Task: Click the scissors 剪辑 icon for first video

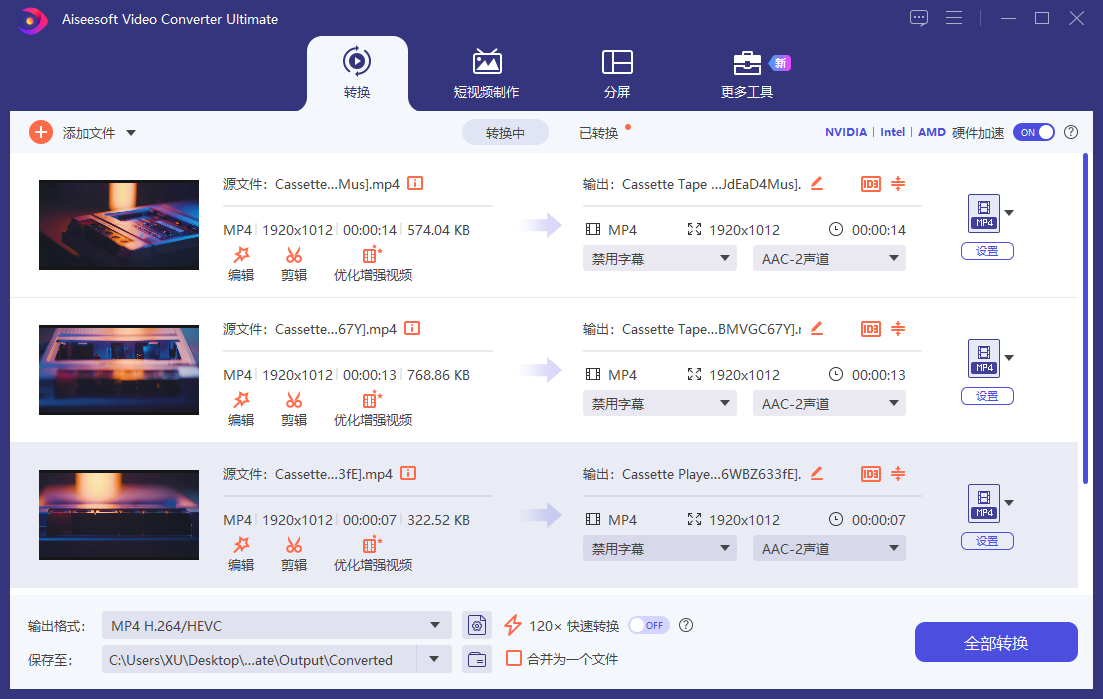Action: click(294, 256)
